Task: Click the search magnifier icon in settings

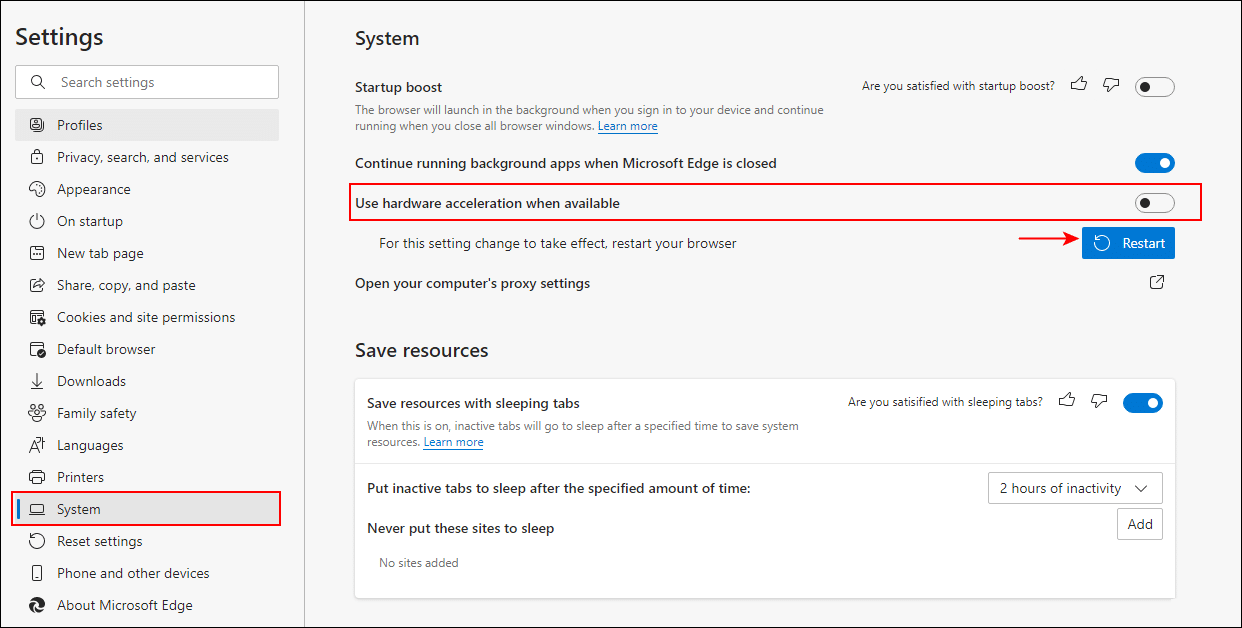Action: pos(38,82)
